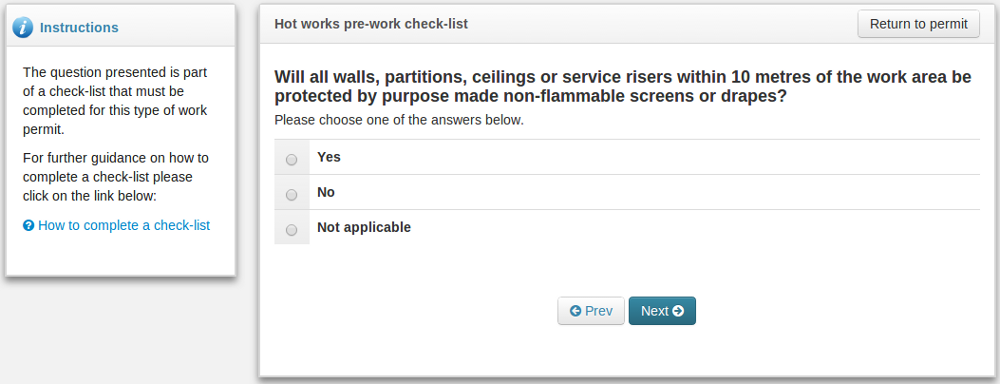Screen dimensions: 1000x384
Task: Go back with the Prev button
Action: click(x=591, y=311)
